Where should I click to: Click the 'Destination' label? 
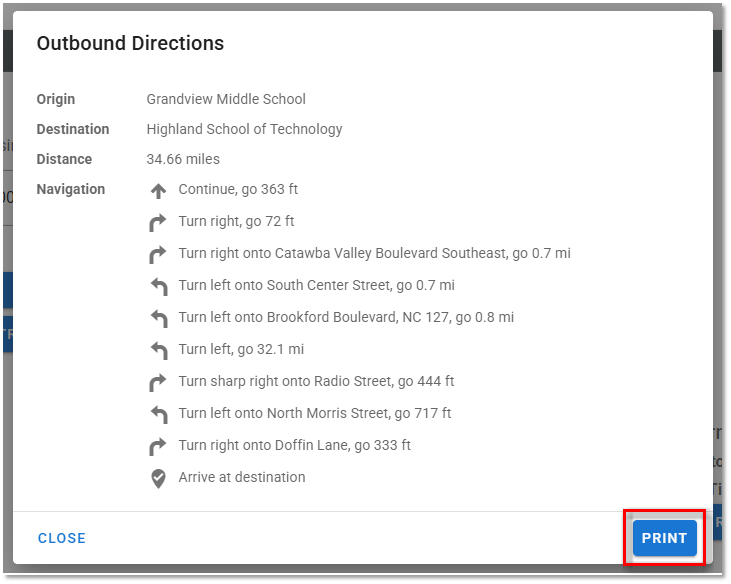click(x=73, y=129)
